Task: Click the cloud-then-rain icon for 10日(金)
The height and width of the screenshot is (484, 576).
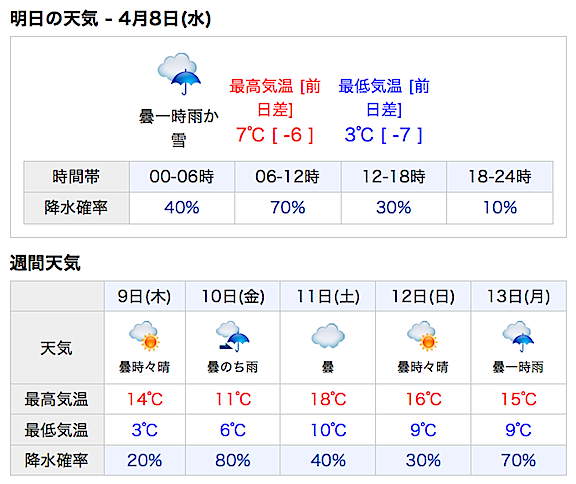Action: (233, 336)
